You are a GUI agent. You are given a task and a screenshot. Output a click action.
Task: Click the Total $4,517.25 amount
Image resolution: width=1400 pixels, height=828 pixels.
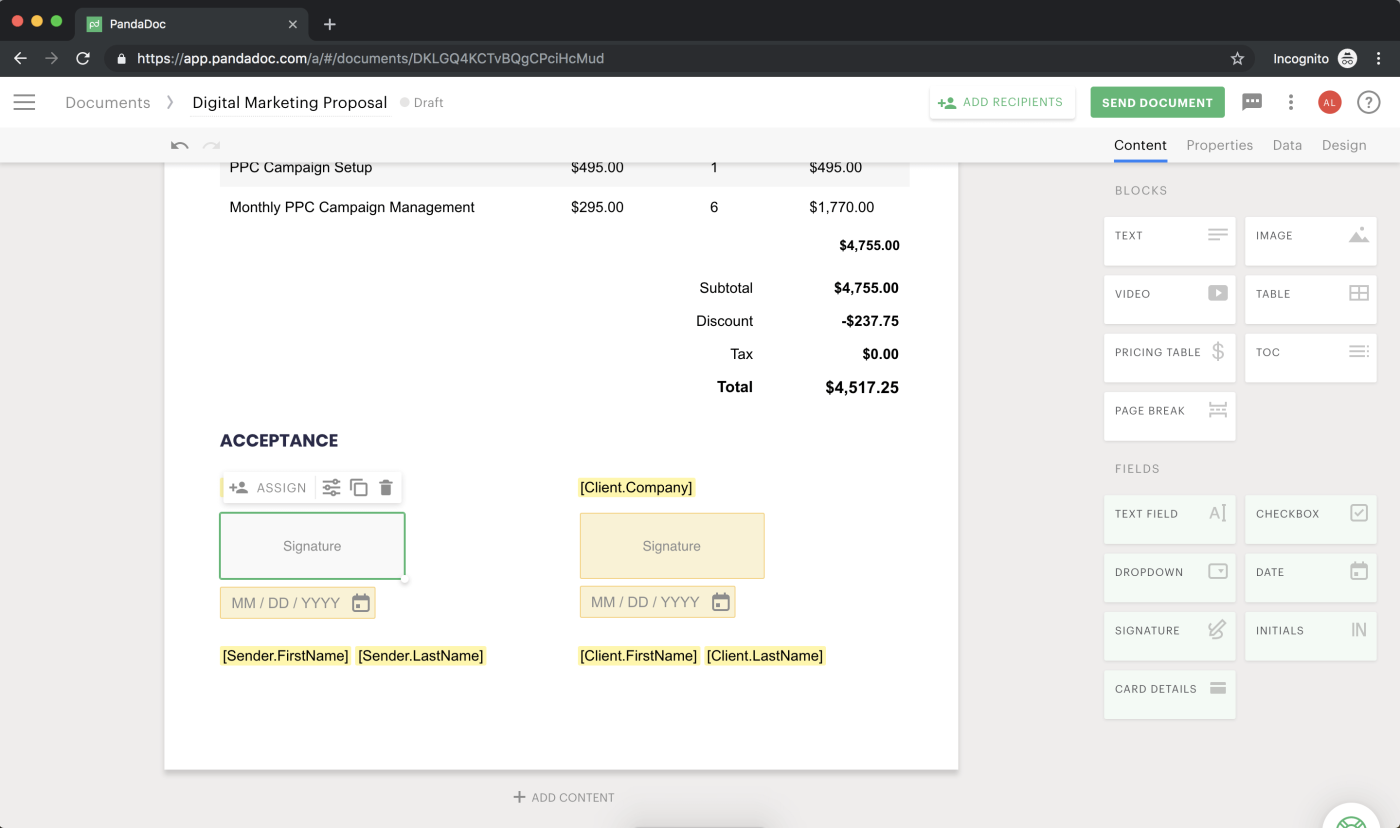[x=862, y=387]
